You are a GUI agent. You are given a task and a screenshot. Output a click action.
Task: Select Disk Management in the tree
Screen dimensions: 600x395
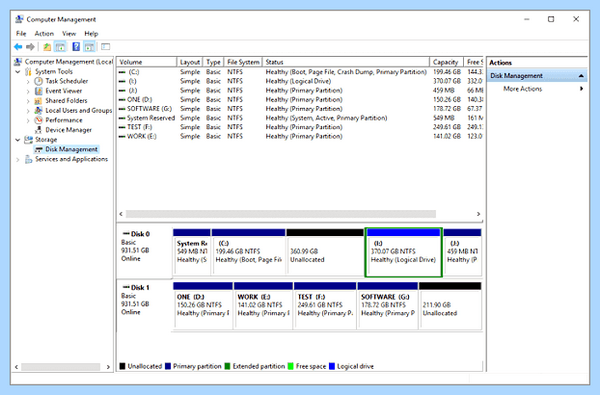pyautogui.click(x=71, y=149)
